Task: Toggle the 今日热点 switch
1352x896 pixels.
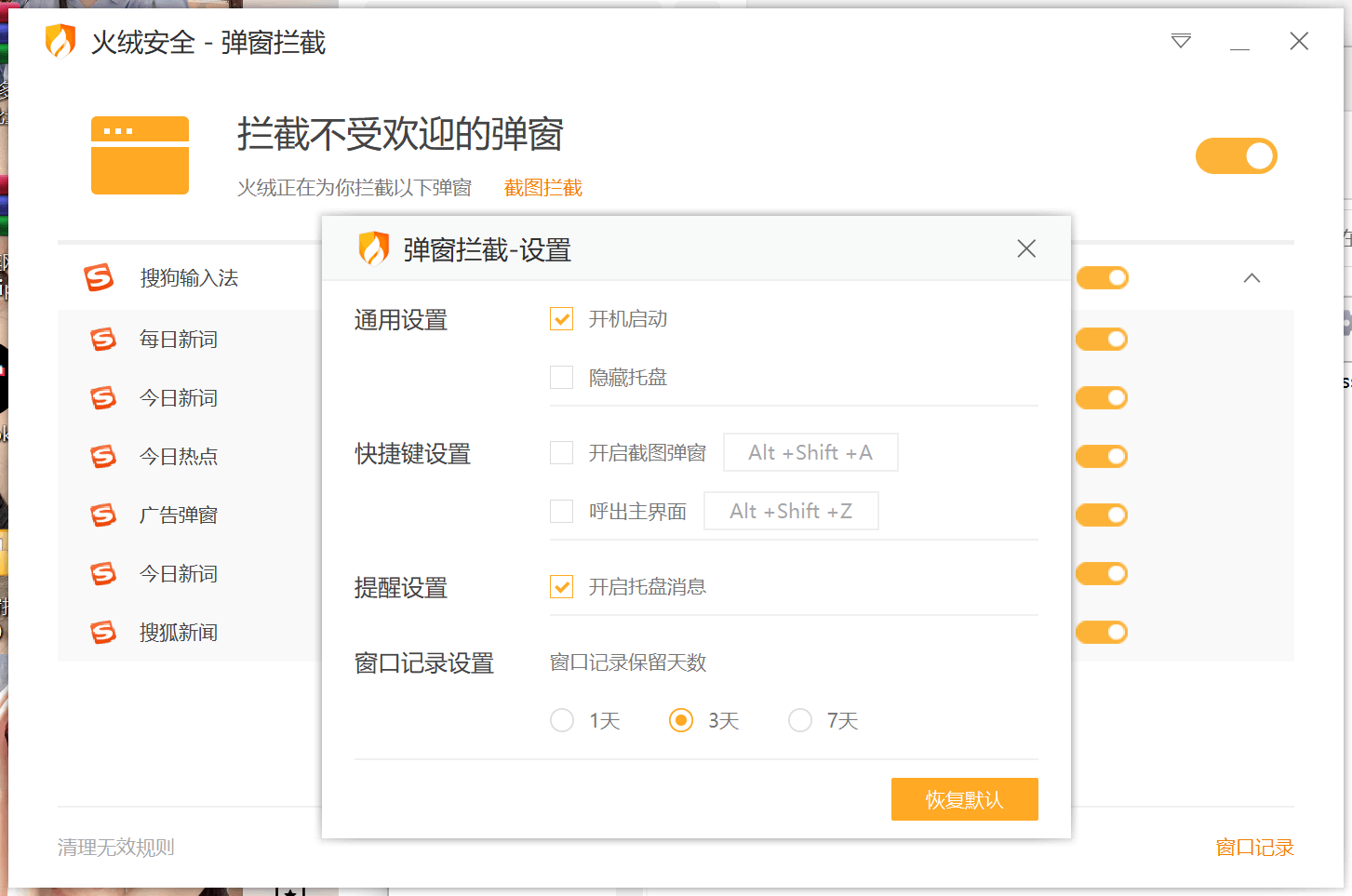Action: click(1103, 457)
